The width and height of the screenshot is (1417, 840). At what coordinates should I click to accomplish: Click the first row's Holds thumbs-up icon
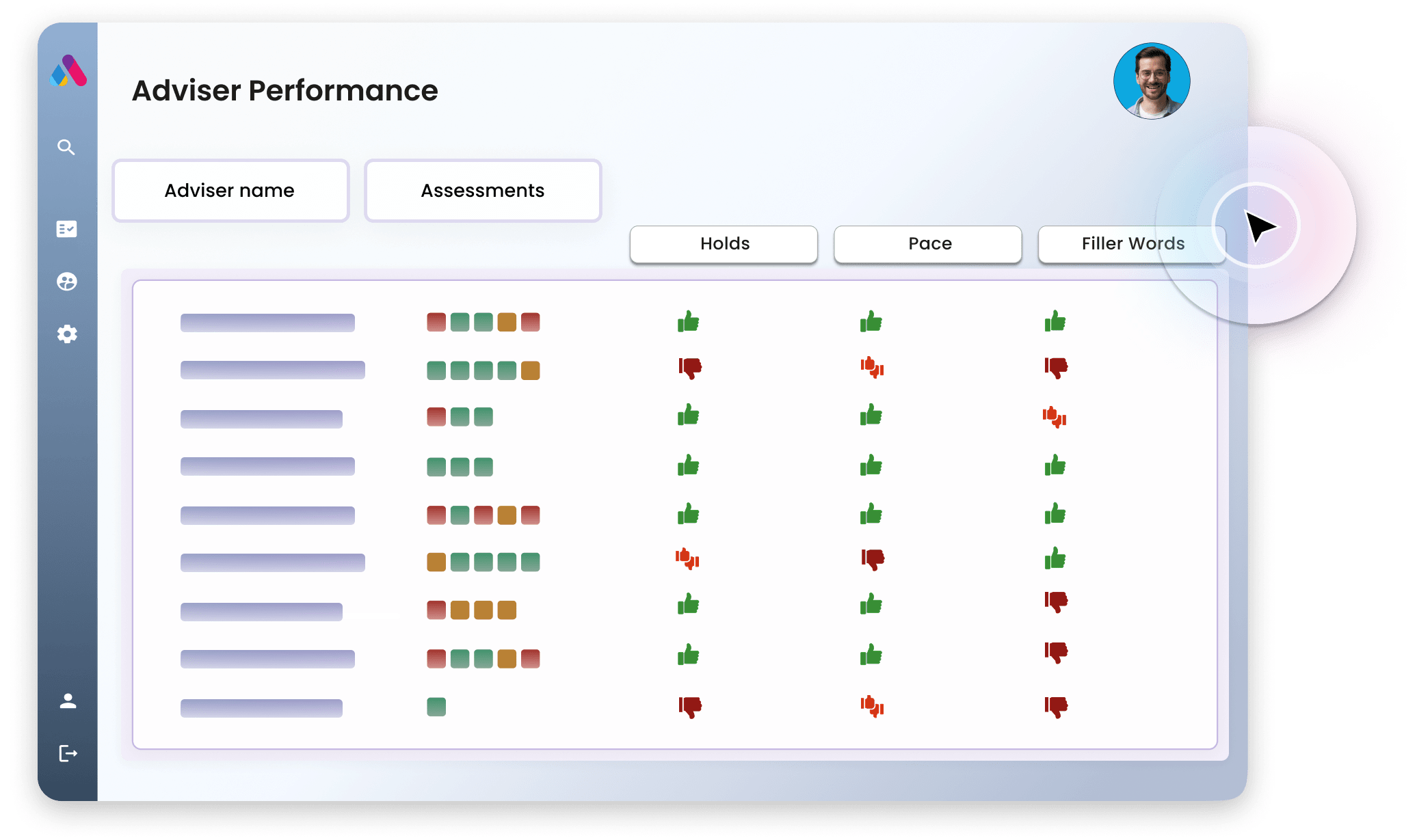[x=689, y=321]
